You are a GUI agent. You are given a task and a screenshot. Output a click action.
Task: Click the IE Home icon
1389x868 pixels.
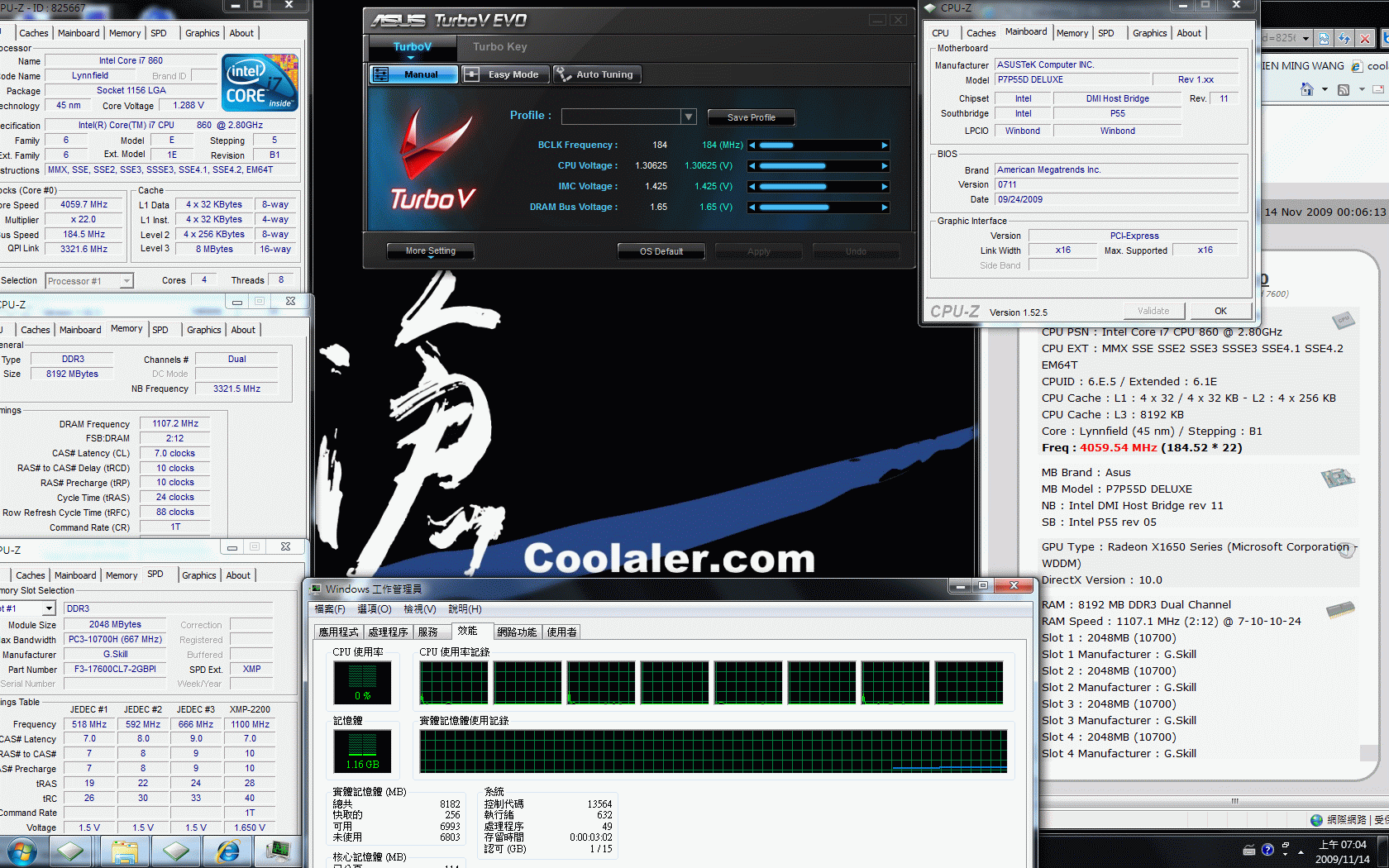pyautogui.click(x=1307, y=88)
